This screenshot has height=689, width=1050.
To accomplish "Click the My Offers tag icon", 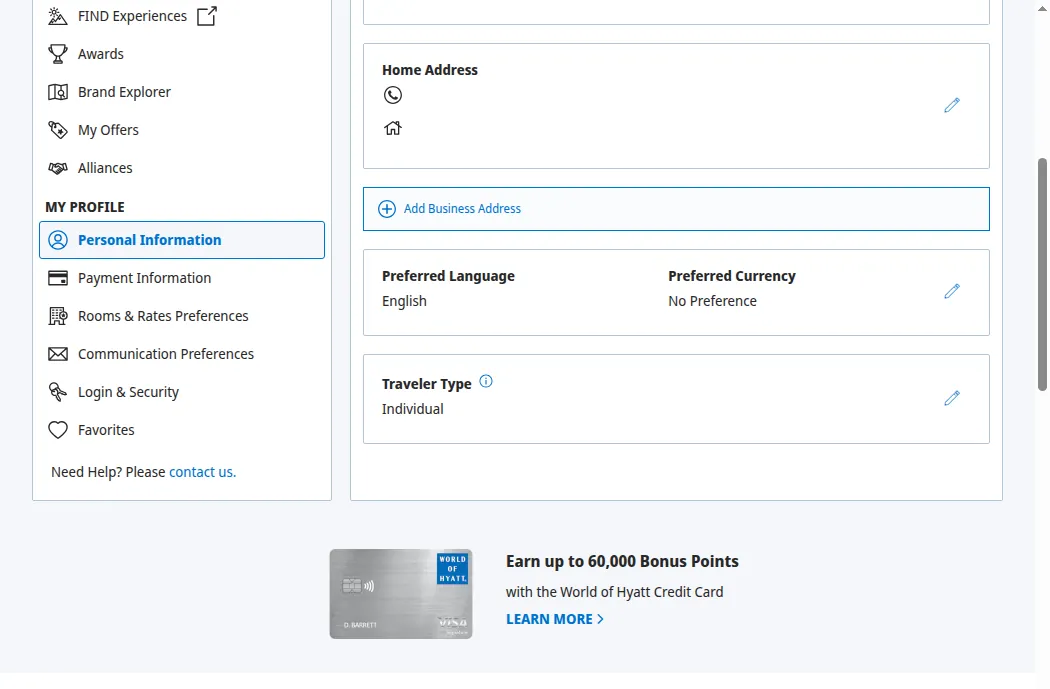I will pyautogui.click(x=58, y=130).
